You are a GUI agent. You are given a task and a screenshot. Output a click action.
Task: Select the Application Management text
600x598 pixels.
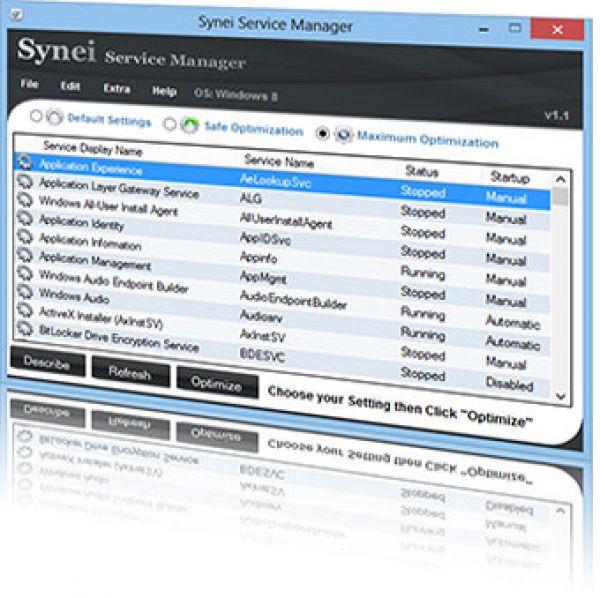(x=95, y=261)
